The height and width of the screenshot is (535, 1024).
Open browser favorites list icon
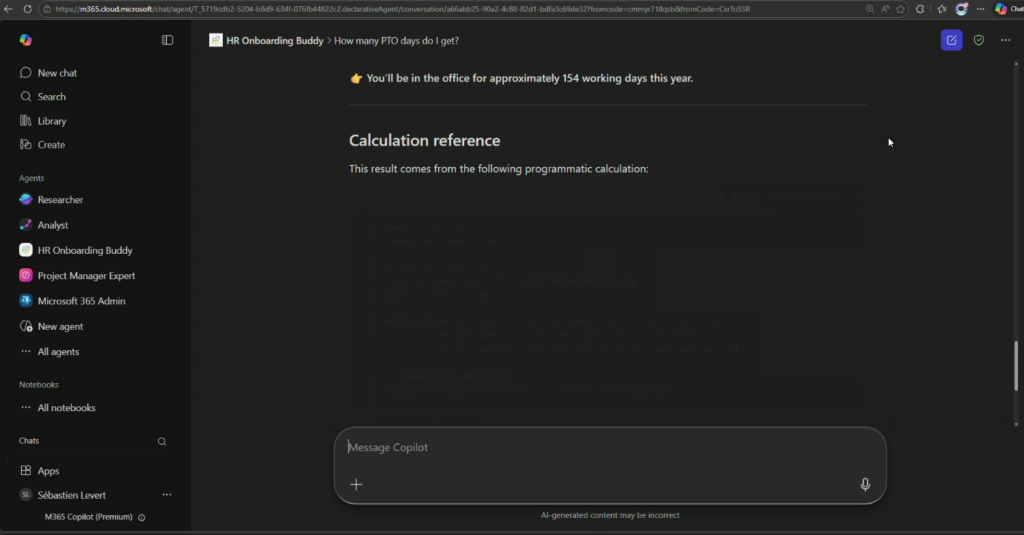tap(941, 9)
